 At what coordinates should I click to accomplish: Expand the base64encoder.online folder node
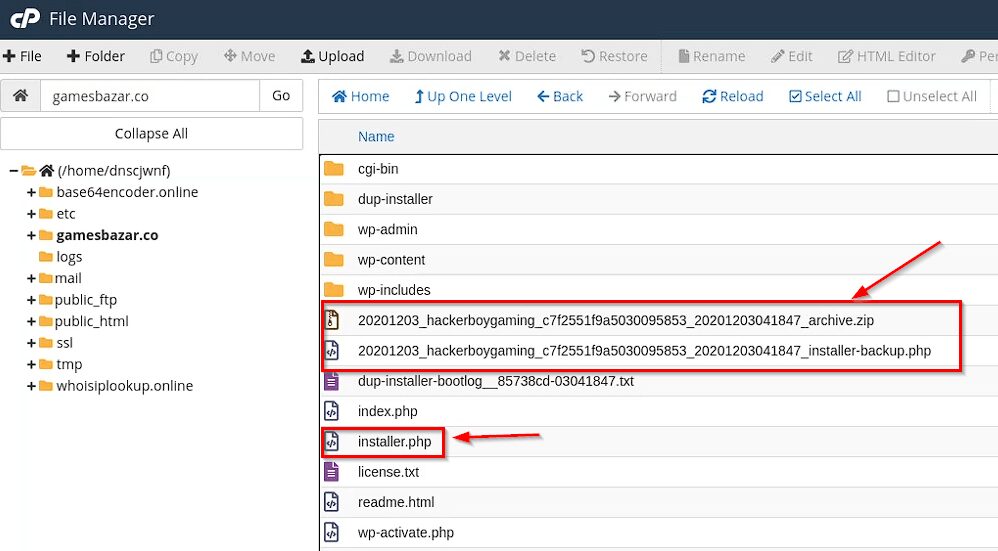(x=31, y=192)
